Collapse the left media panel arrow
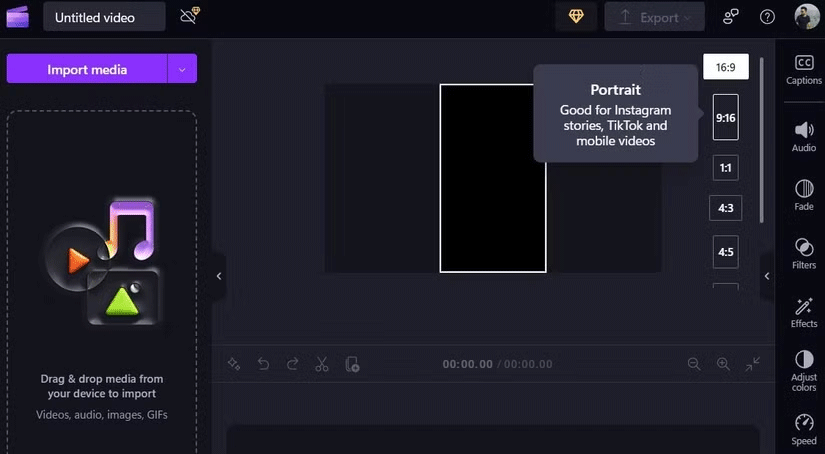825x454 pixels. (x=219, y=276)
